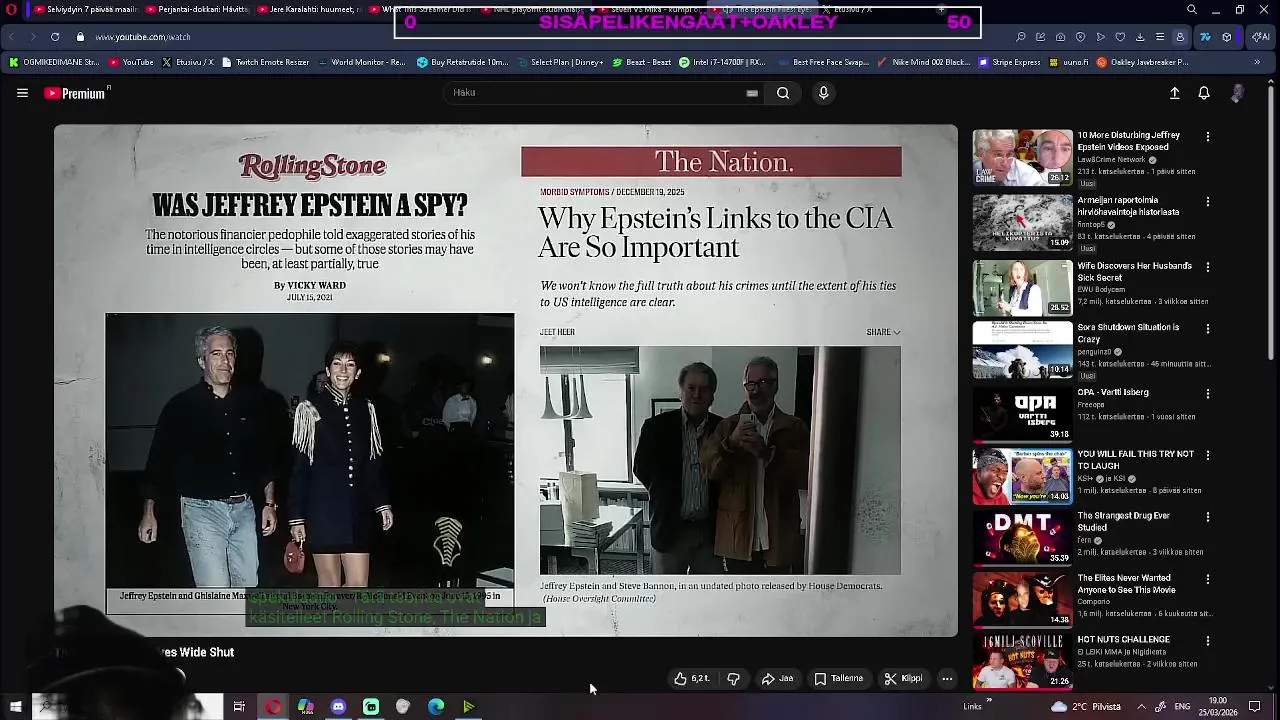Submit search with YouTube magnifier button
1280x720 pixels.
[x=783, y=93]
